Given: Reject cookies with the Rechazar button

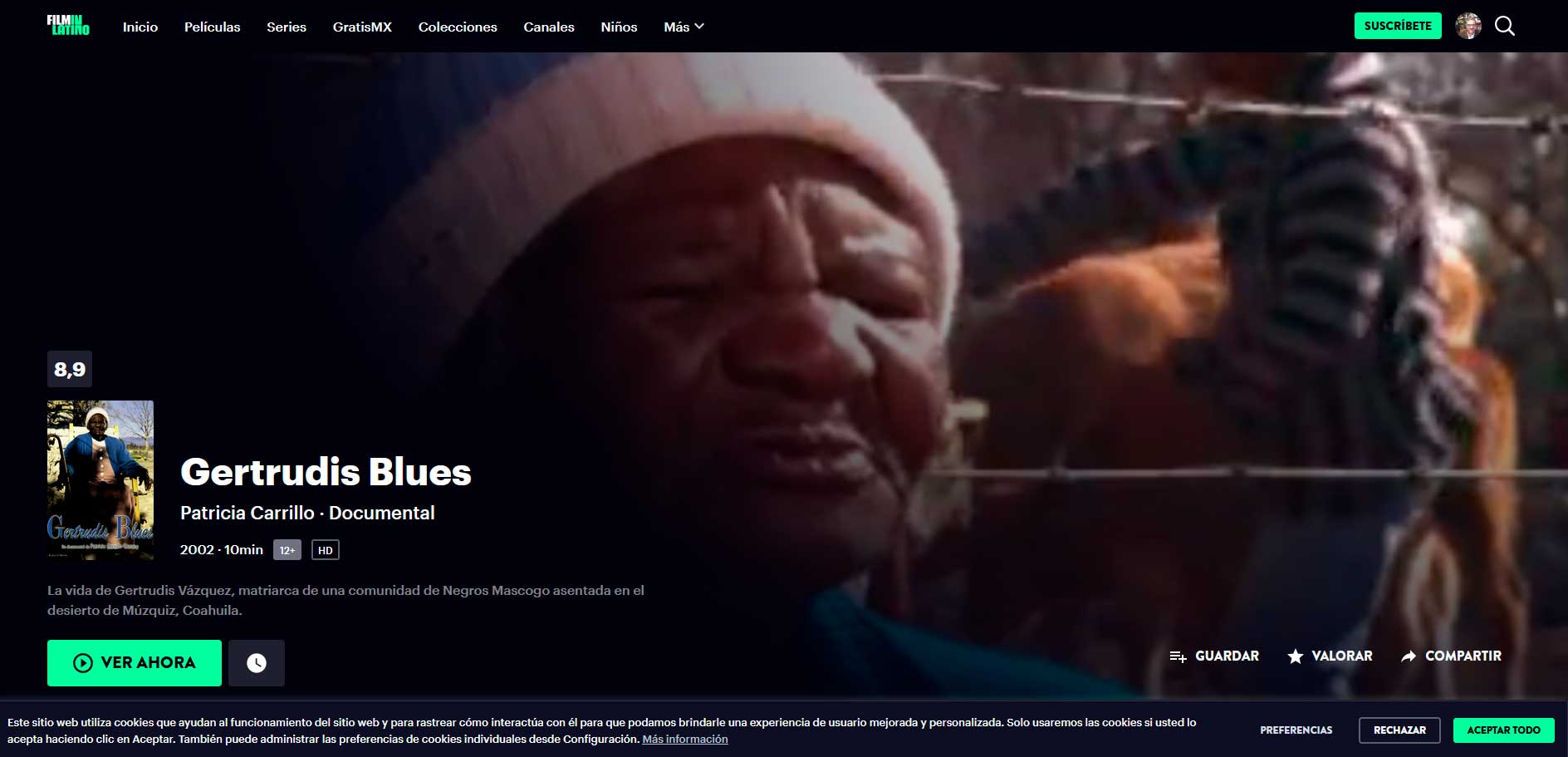Looking at the screenshot, I should pos(1399,730).
